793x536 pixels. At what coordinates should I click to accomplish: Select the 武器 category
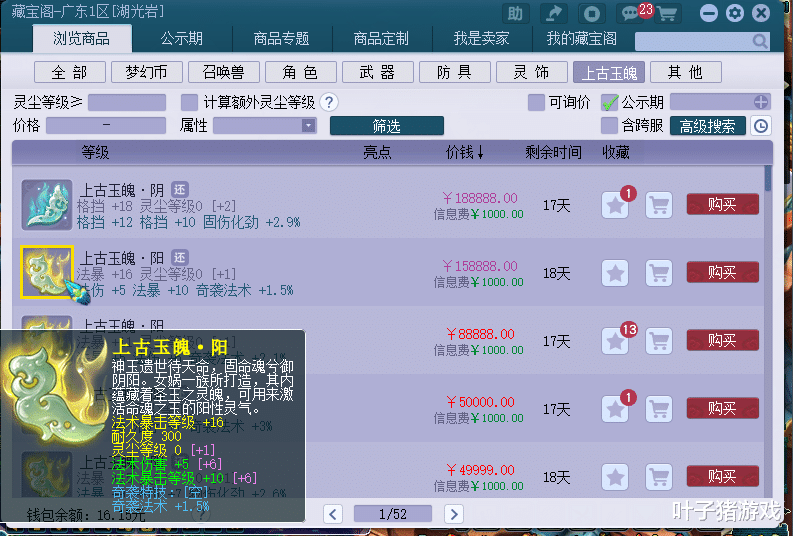point(378,72)
